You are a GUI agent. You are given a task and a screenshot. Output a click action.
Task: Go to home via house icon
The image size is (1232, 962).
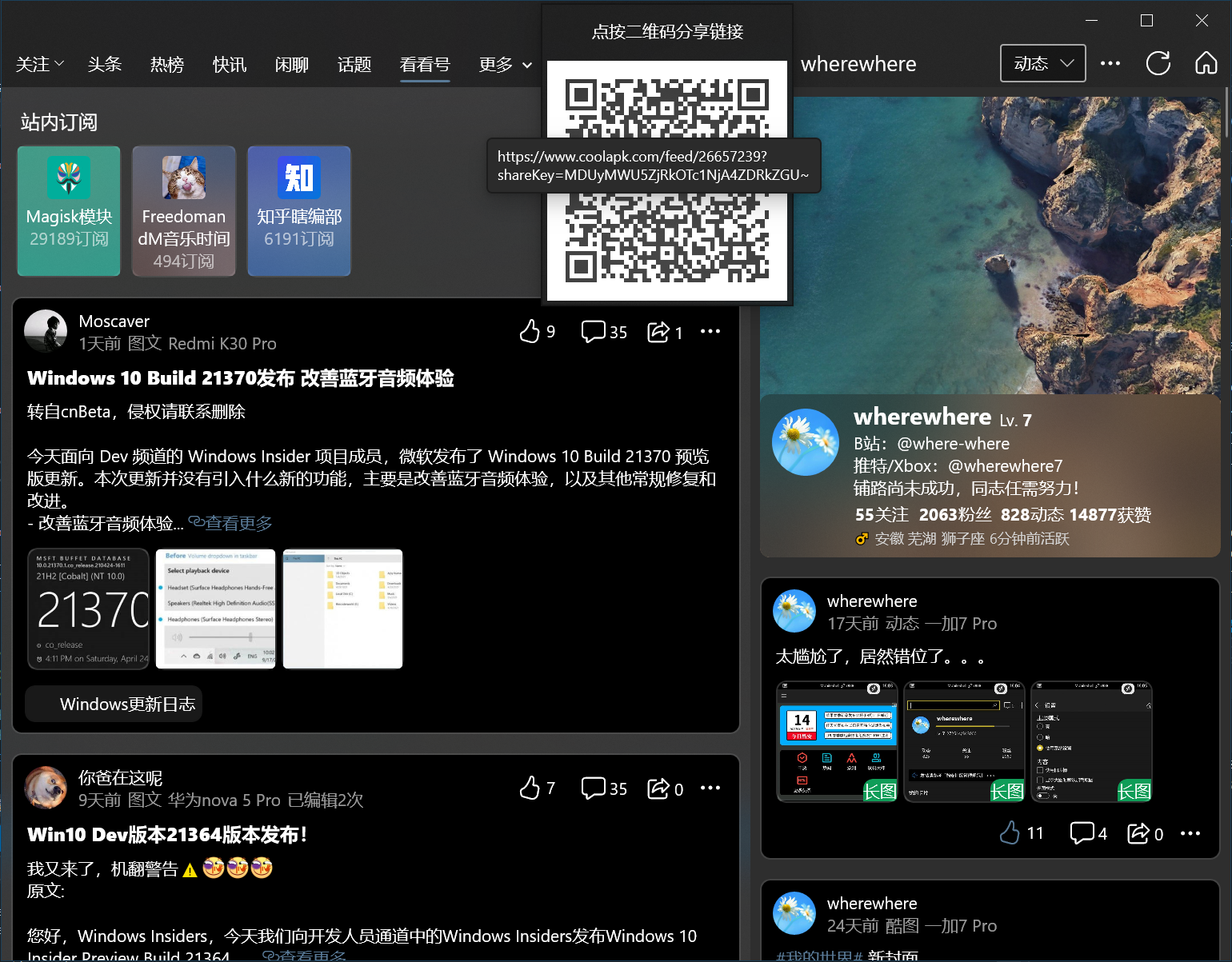click(1206, 63)
